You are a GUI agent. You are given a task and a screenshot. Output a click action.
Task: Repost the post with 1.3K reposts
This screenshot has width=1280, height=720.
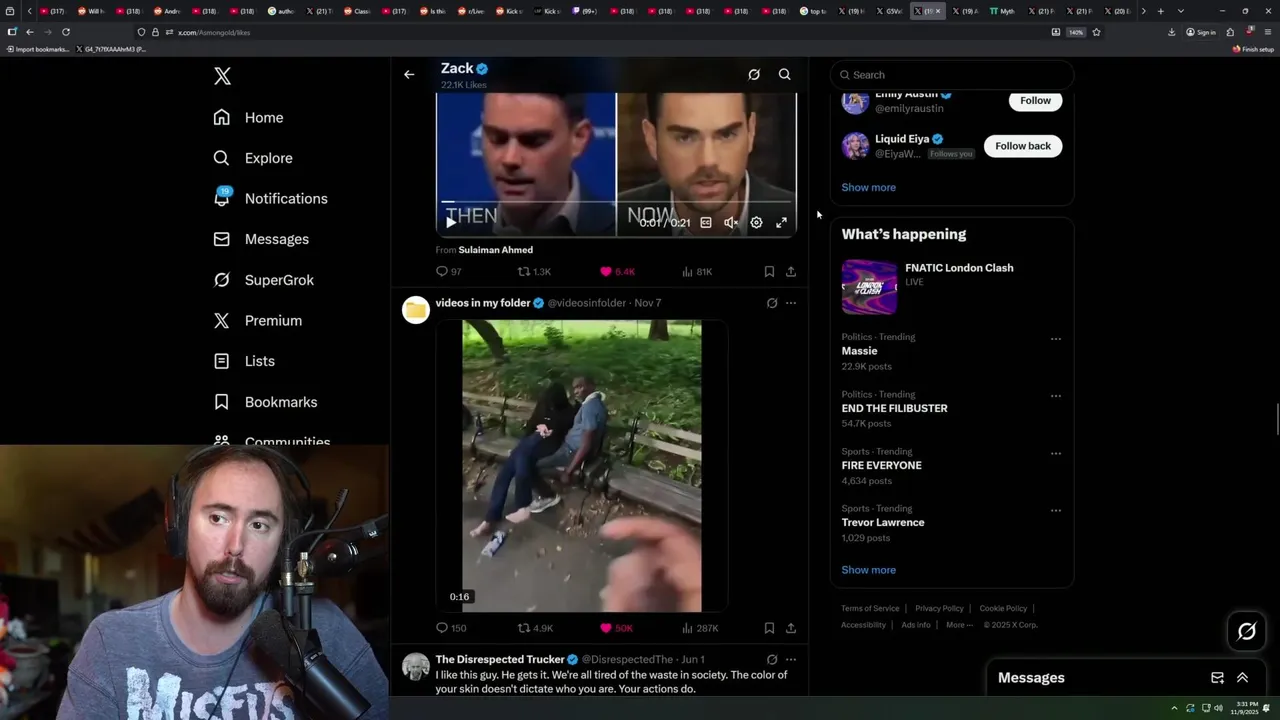pos(534,272)
